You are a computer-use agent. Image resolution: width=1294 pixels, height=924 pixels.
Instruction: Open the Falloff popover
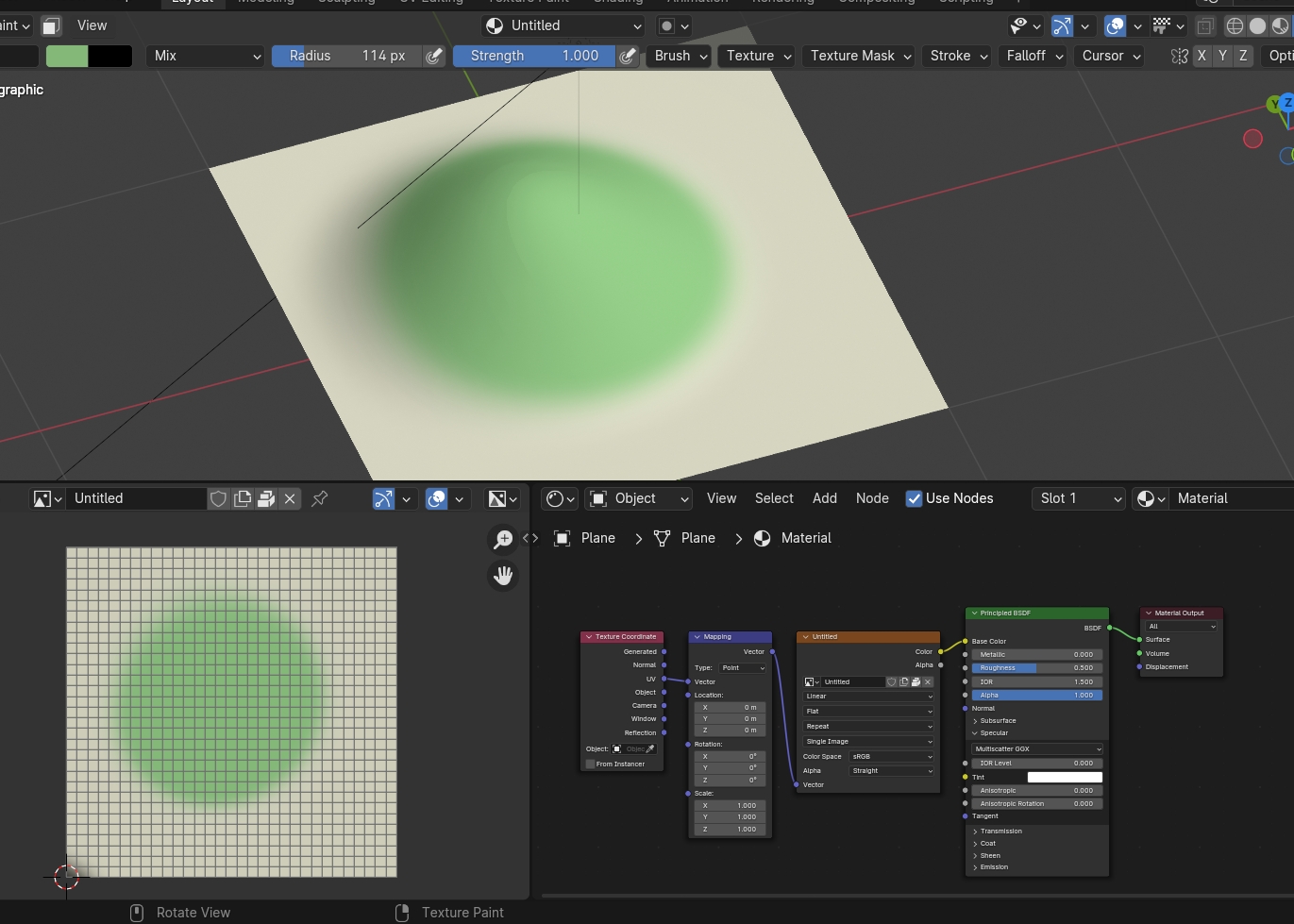pos(1033,56)
